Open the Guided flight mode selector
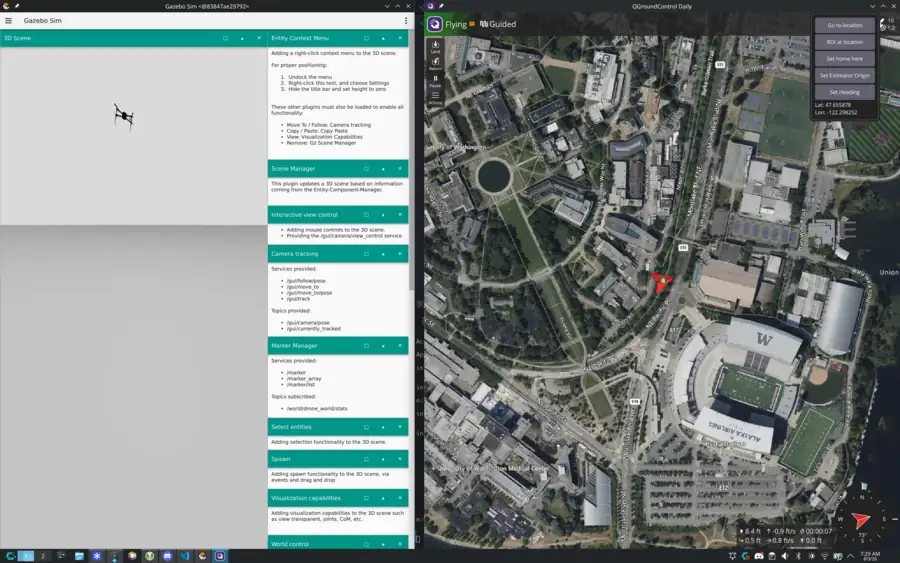 [x=498, y=24]
